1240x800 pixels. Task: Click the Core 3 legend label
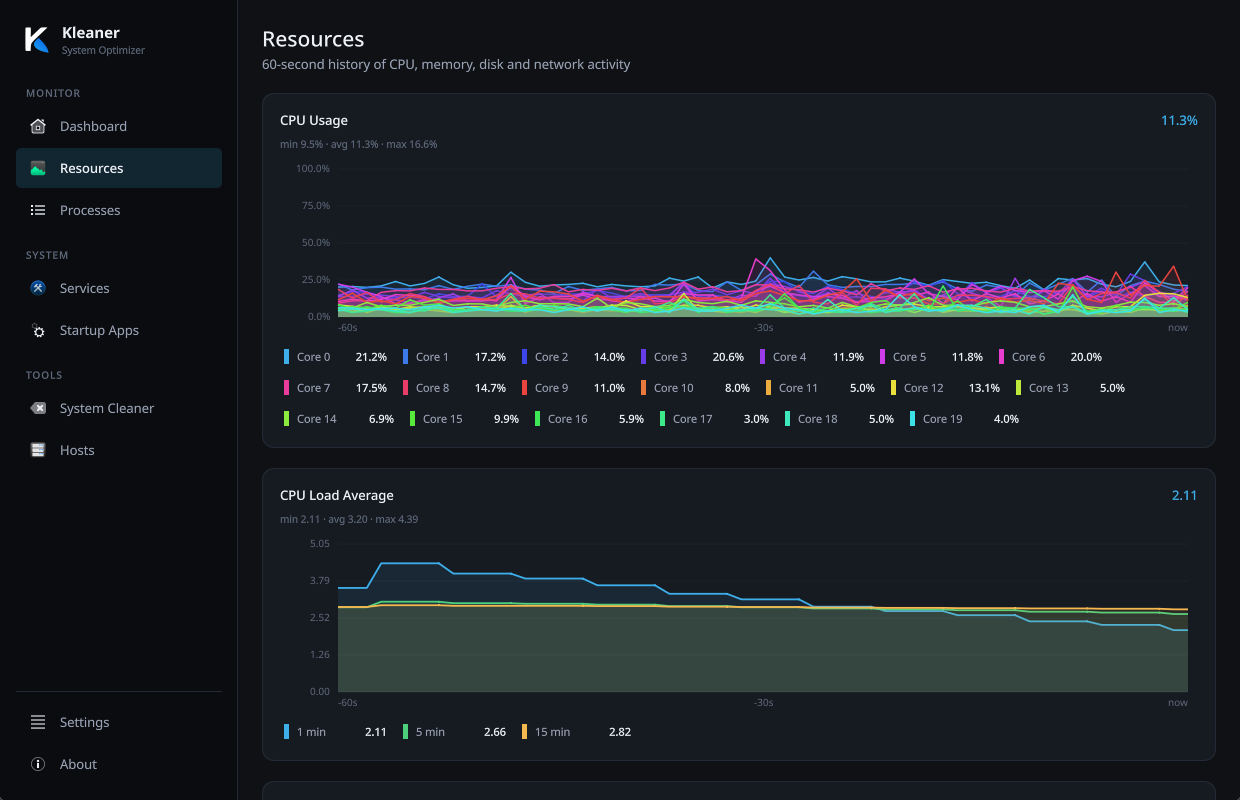[x=670, y=357]
